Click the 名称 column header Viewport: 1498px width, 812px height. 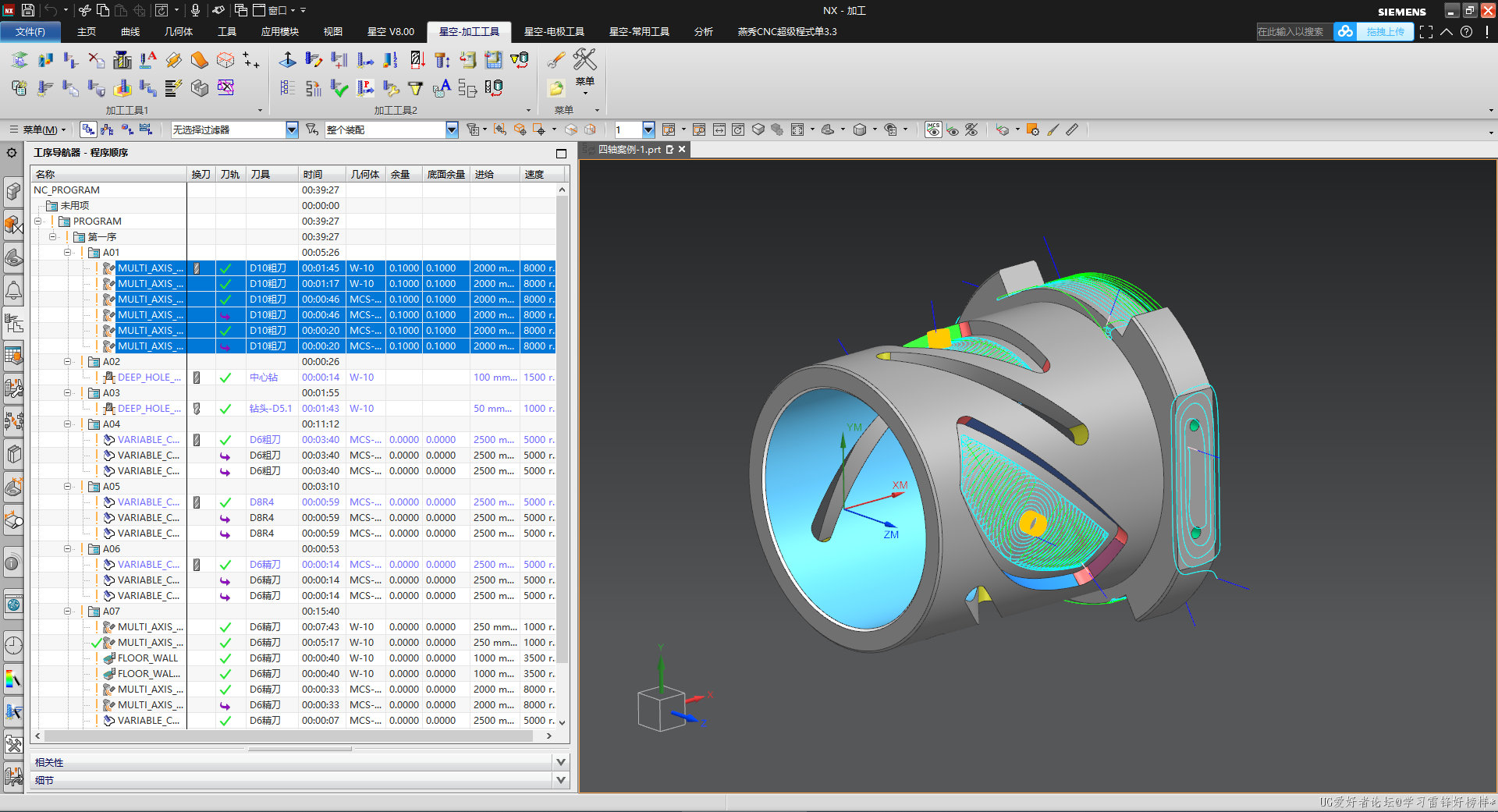point(109,174)
